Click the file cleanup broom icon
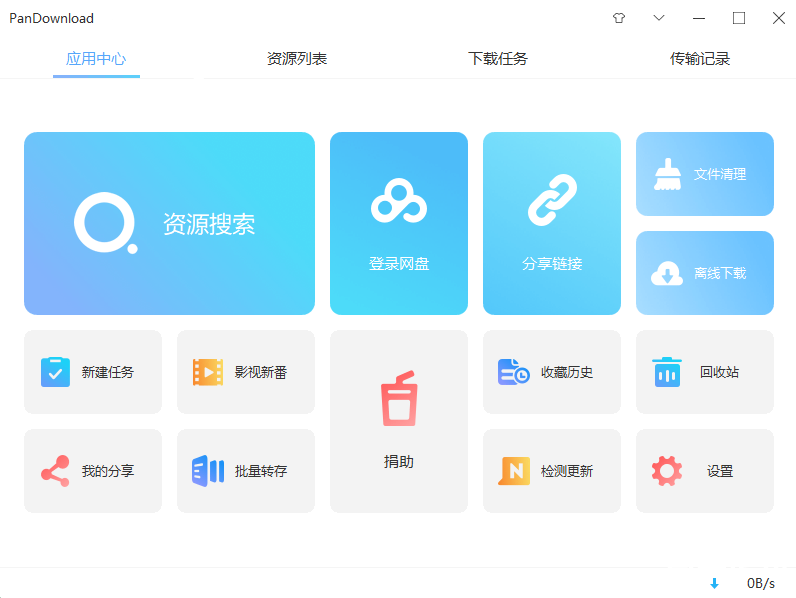 pos(668,174)
